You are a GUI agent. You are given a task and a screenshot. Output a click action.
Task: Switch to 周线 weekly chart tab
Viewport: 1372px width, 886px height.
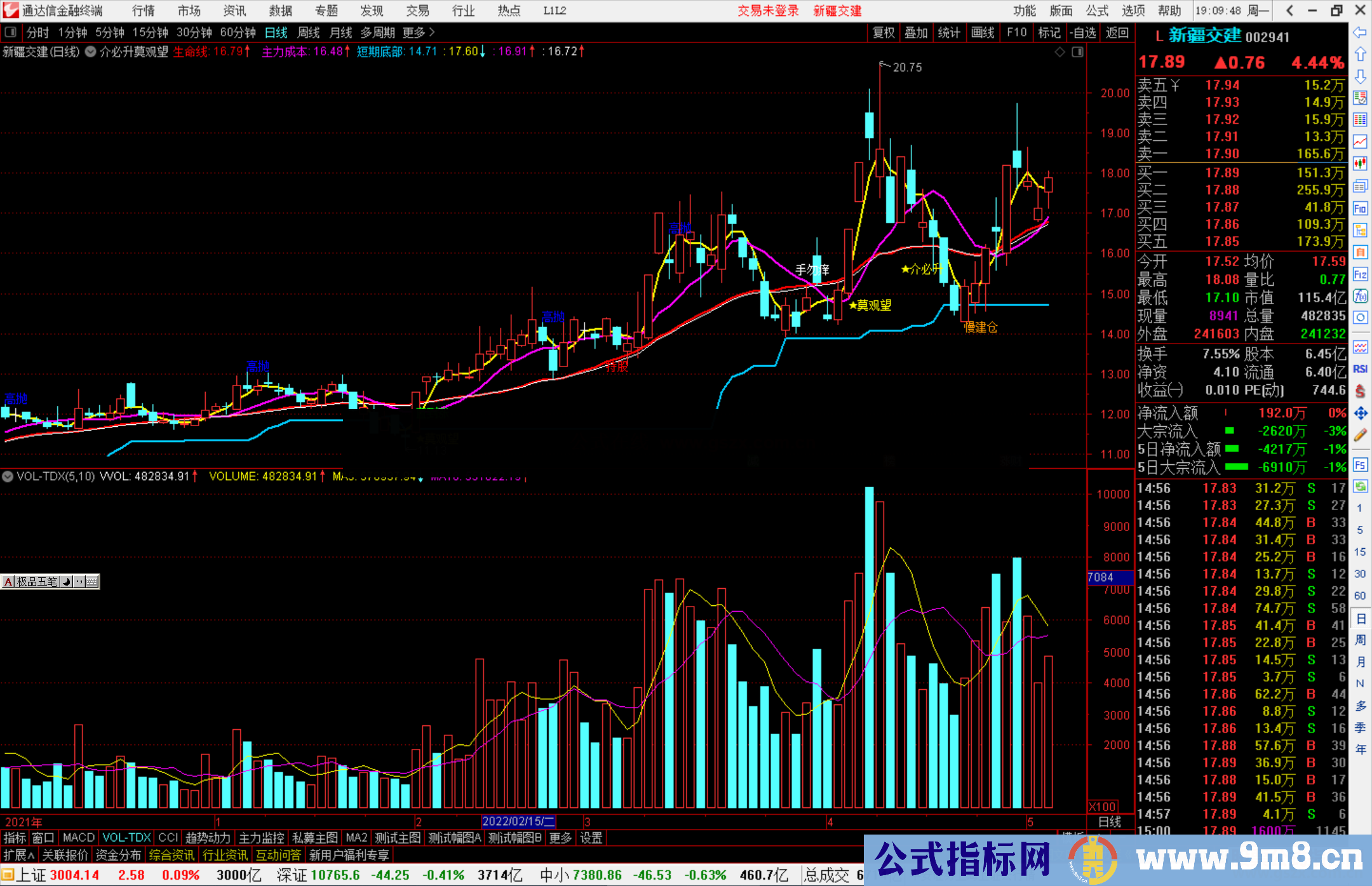tap(309, 32)
